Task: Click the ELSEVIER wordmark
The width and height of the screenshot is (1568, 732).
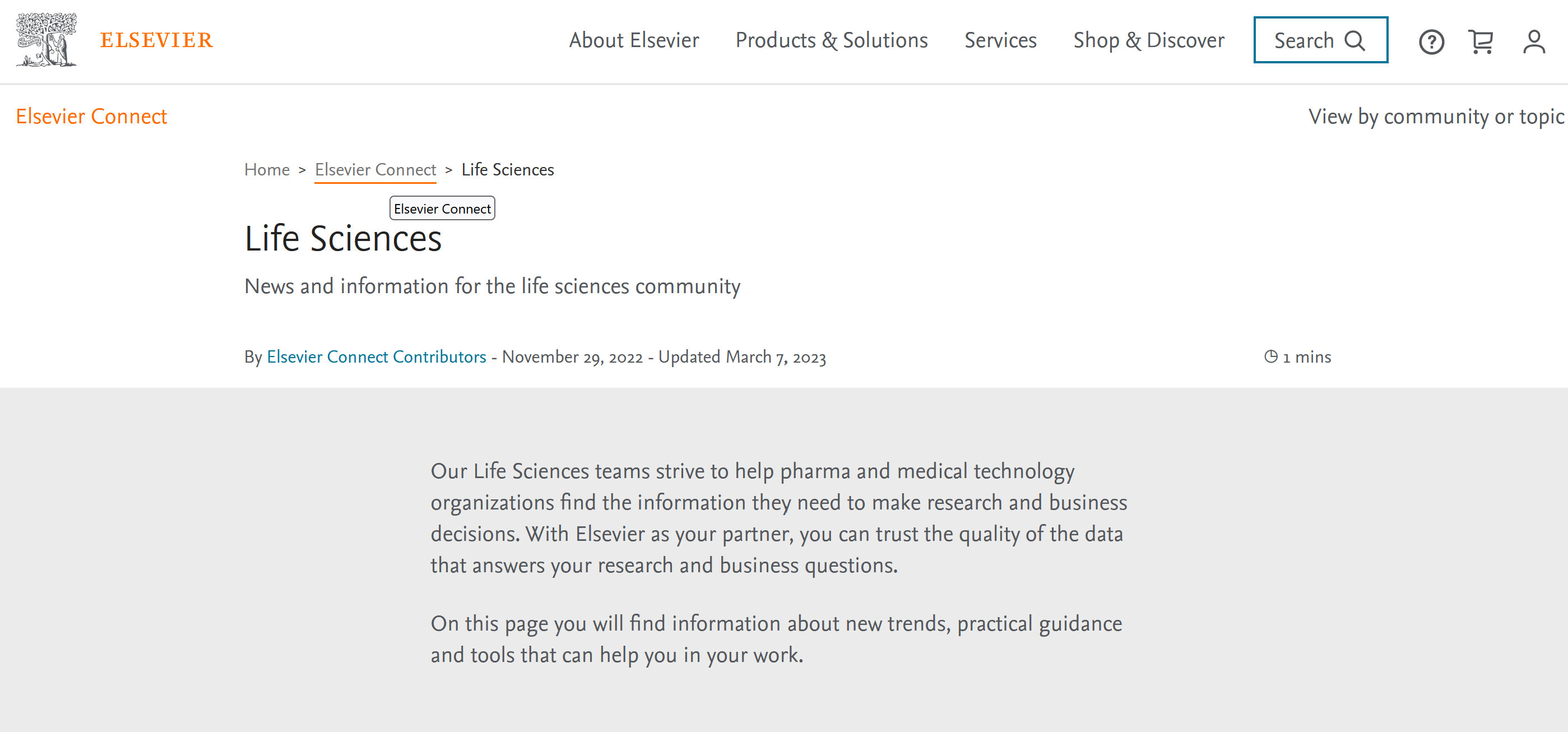Action: [x=156, y=40]
